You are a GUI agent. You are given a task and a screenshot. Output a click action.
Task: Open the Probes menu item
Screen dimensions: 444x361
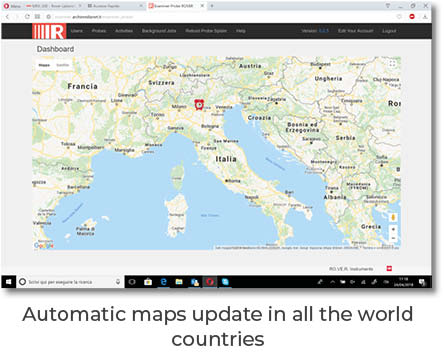pyautogui.click(x=99, y=31)
